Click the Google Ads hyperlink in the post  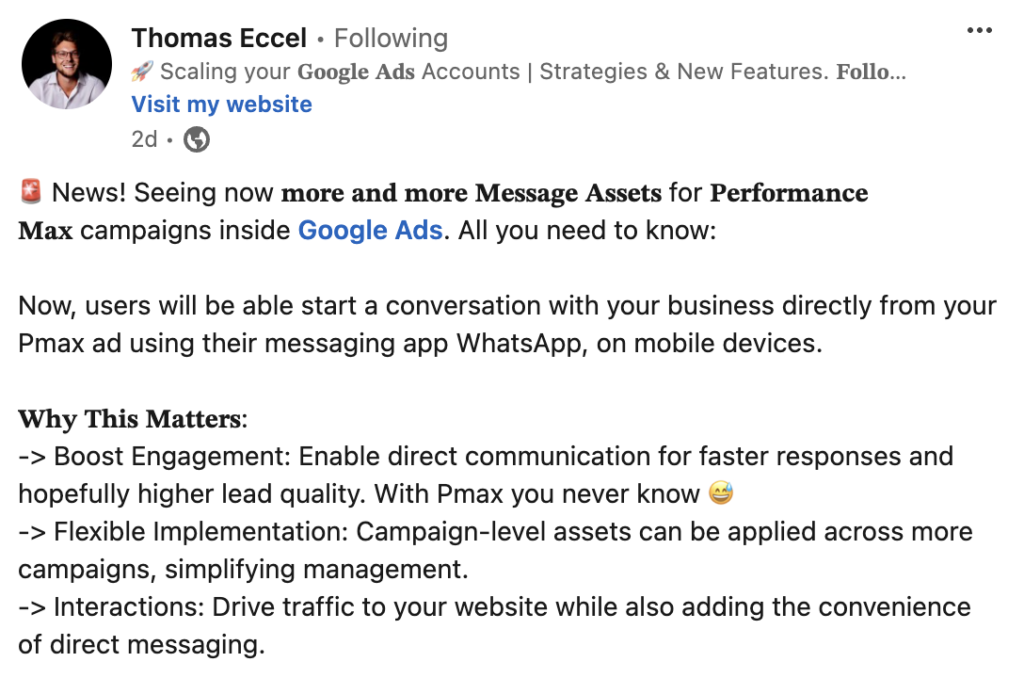pyautogui.click(x=370, y=230)
